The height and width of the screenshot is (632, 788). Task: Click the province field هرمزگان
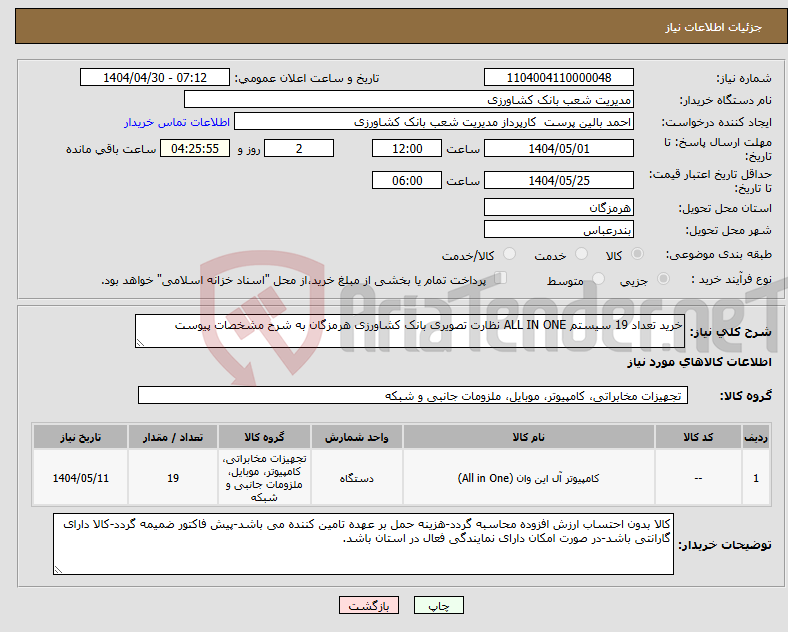pos(558,207)
